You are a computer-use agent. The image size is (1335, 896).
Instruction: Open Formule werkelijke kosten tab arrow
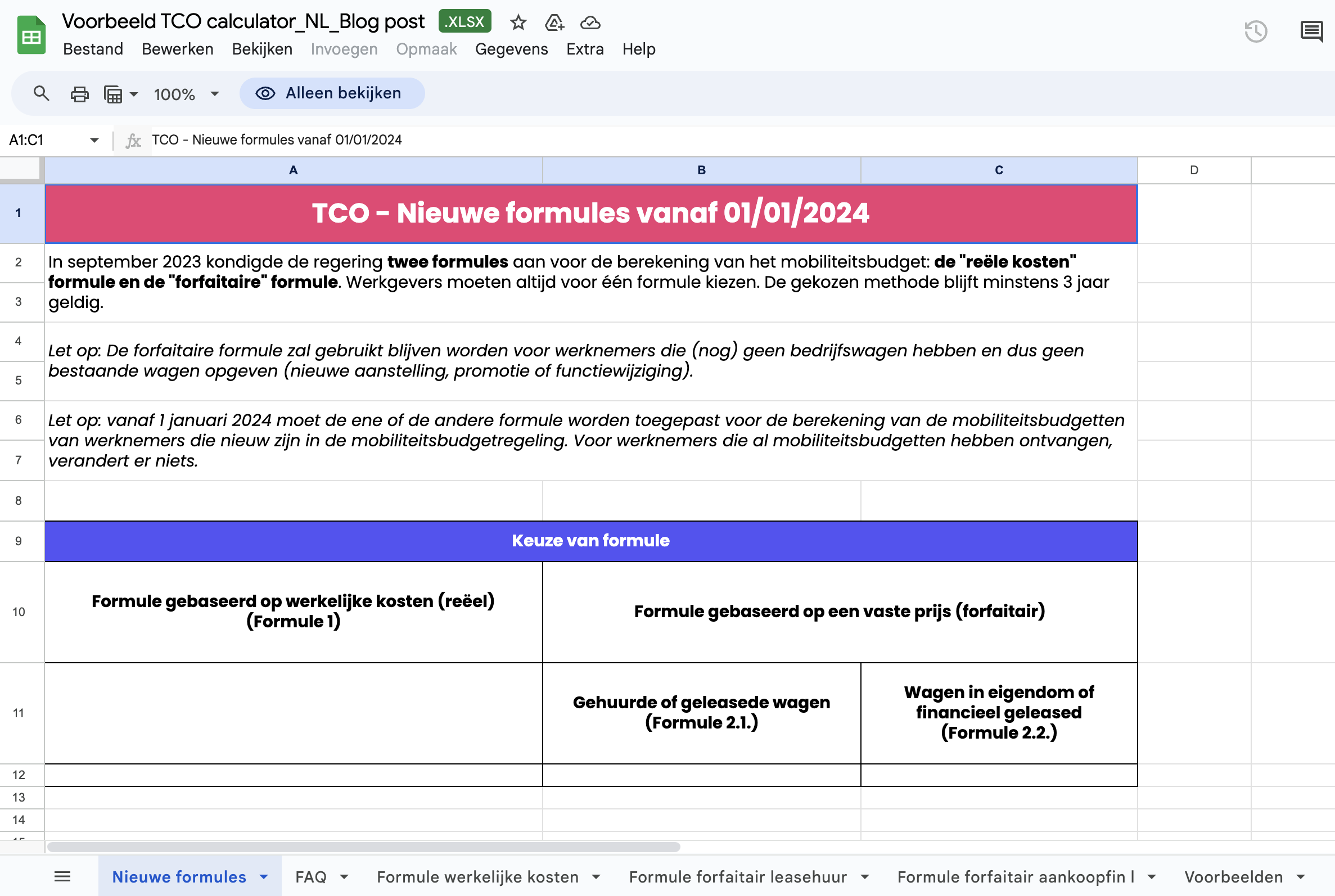[596, 876]
